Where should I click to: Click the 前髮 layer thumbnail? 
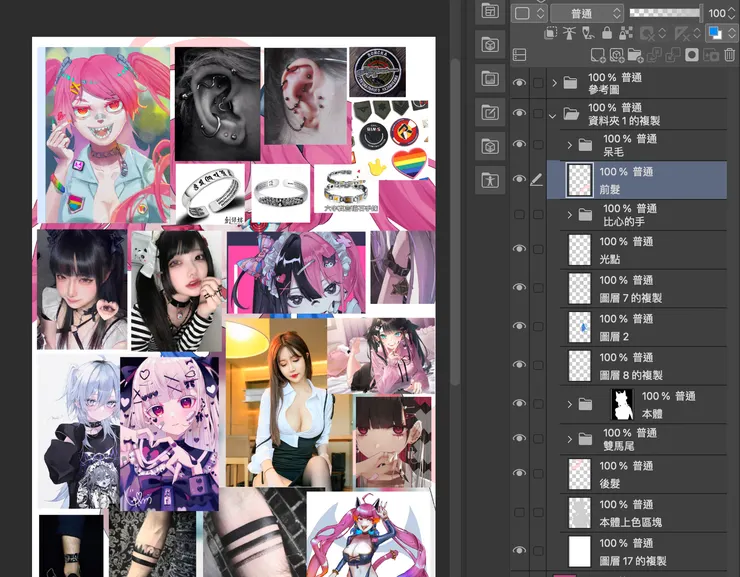click(x=579, y=180)
